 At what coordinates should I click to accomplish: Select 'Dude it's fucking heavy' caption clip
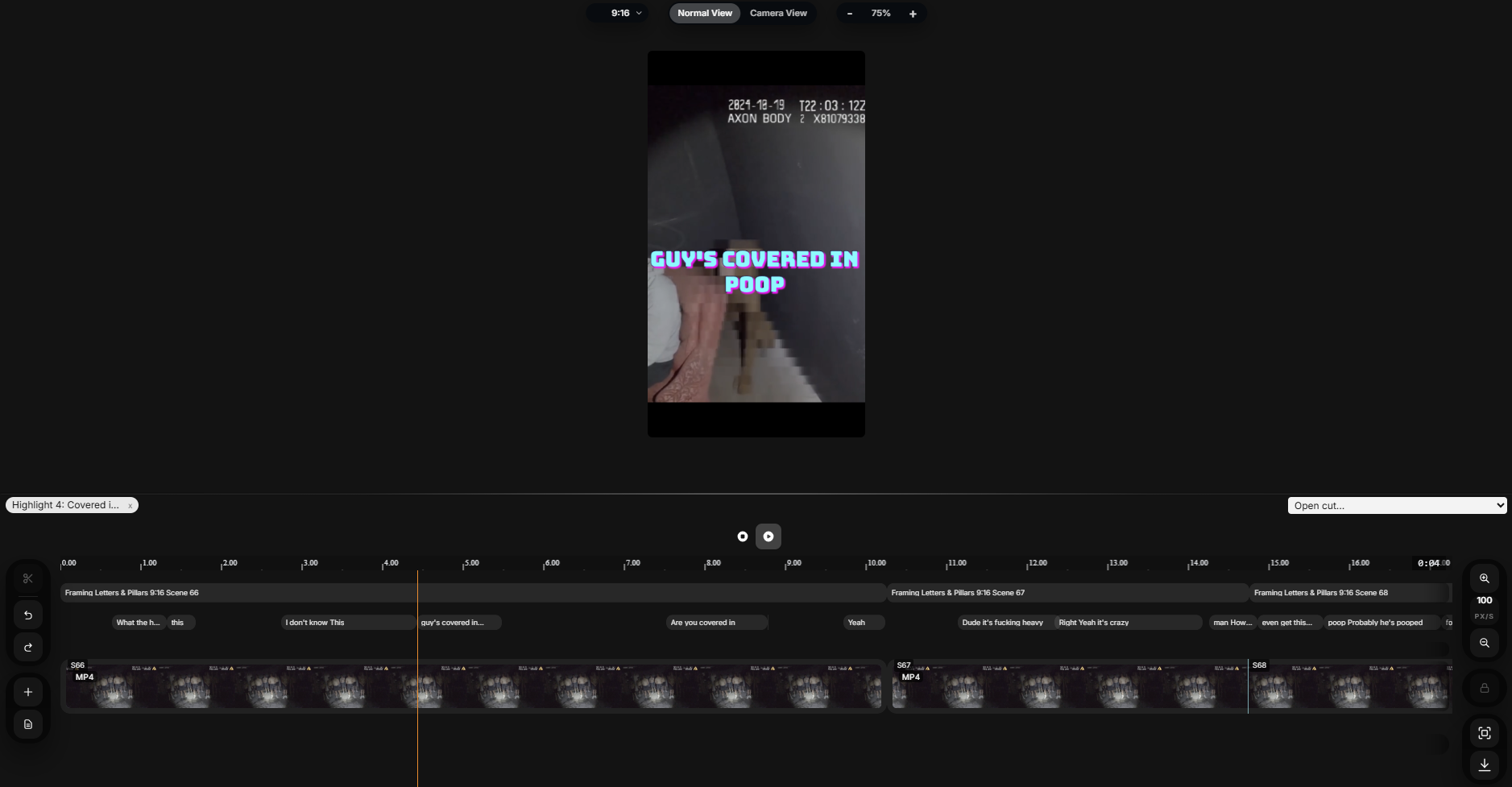(1006, 623)
